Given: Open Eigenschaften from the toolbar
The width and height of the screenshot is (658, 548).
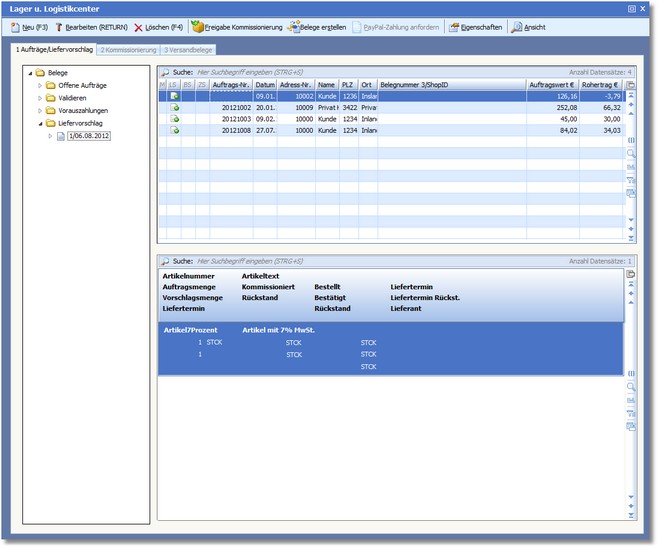Looking at the screenshot, I should [453, 27].
